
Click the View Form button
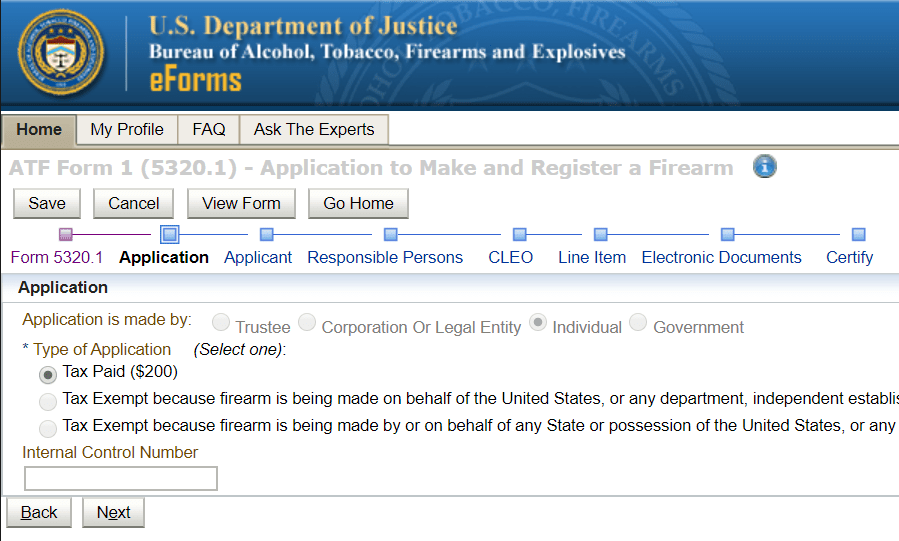241,203
